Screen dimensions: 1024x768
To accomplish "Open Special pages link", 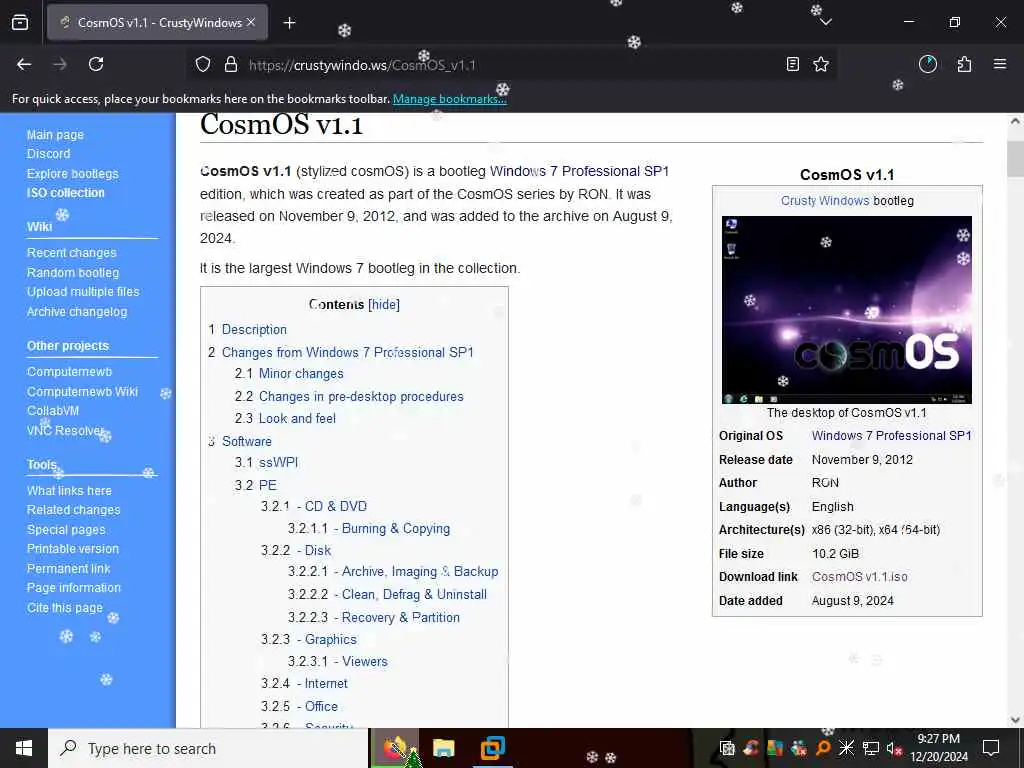I will 66,530.
